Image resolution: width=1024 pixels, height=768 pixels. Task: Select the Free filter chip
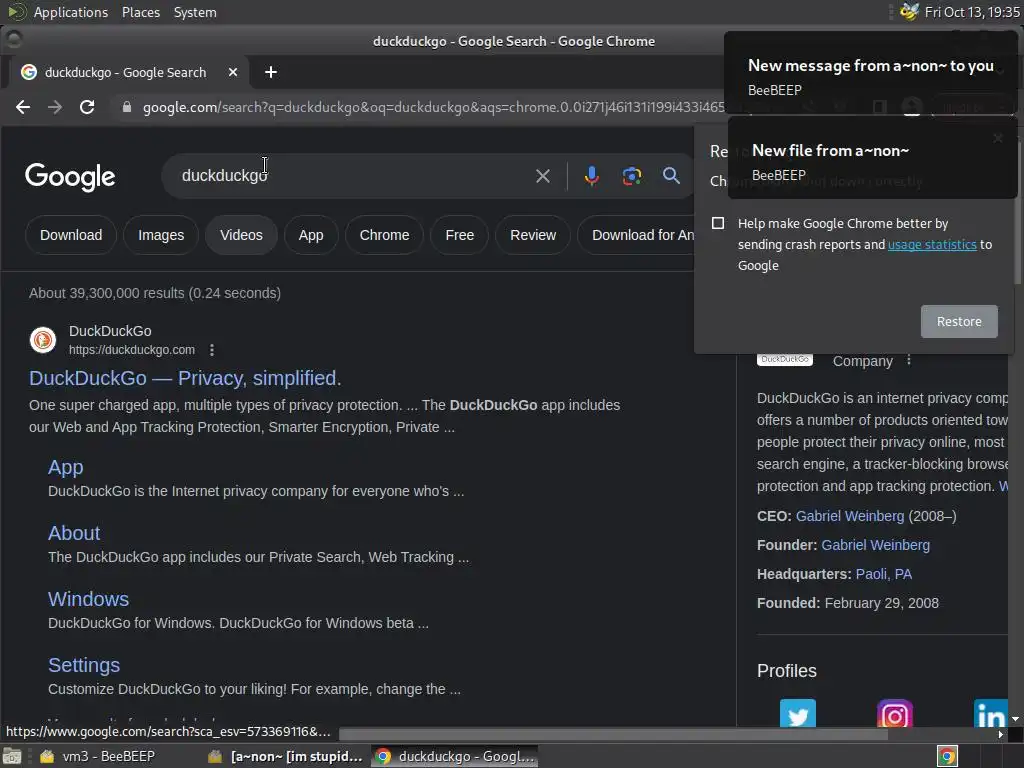(x=460, y=235)
